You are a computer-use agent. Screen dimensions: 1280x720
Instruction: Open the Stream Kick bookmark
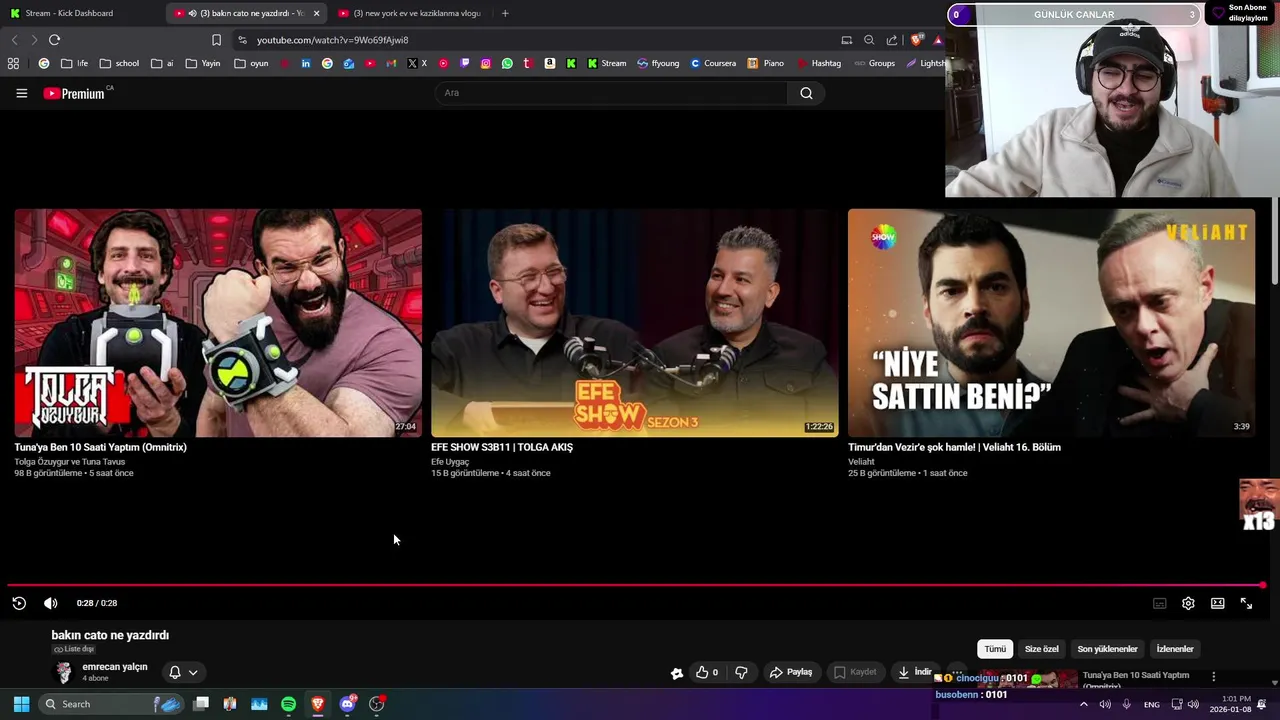coord(607,63)
